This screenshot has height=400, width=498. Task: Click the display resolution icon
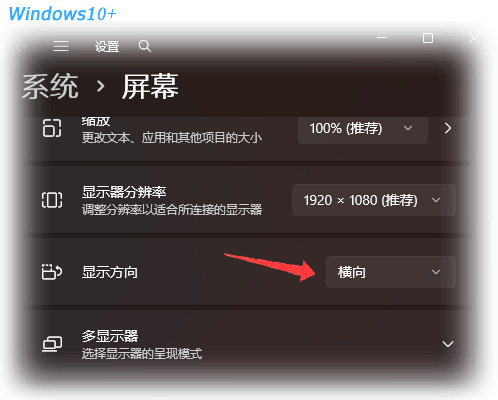coord(52,200)
